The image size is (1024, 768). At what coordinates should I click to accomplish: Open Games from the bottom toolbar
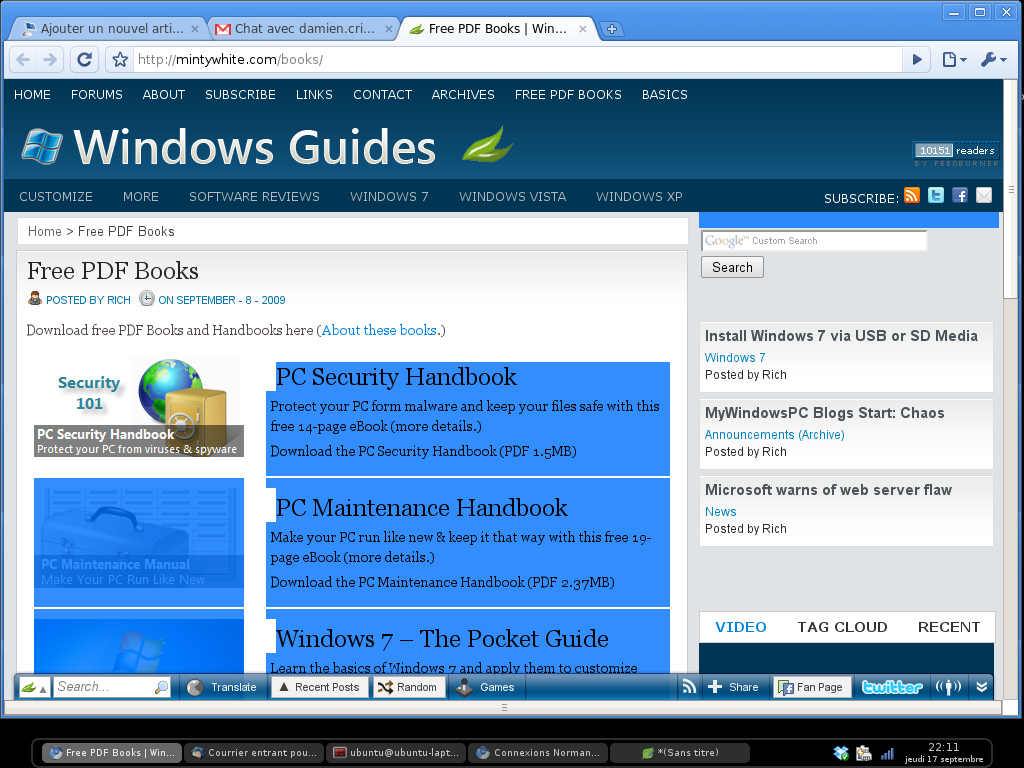tap(487, 687)
